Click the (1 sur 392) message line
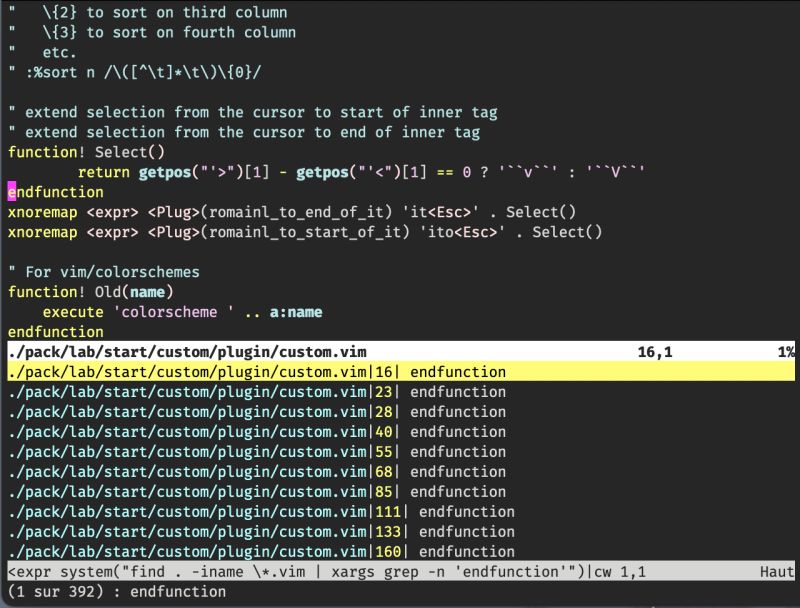This screenshot has height=608, width=800. [x=110, y=591]
